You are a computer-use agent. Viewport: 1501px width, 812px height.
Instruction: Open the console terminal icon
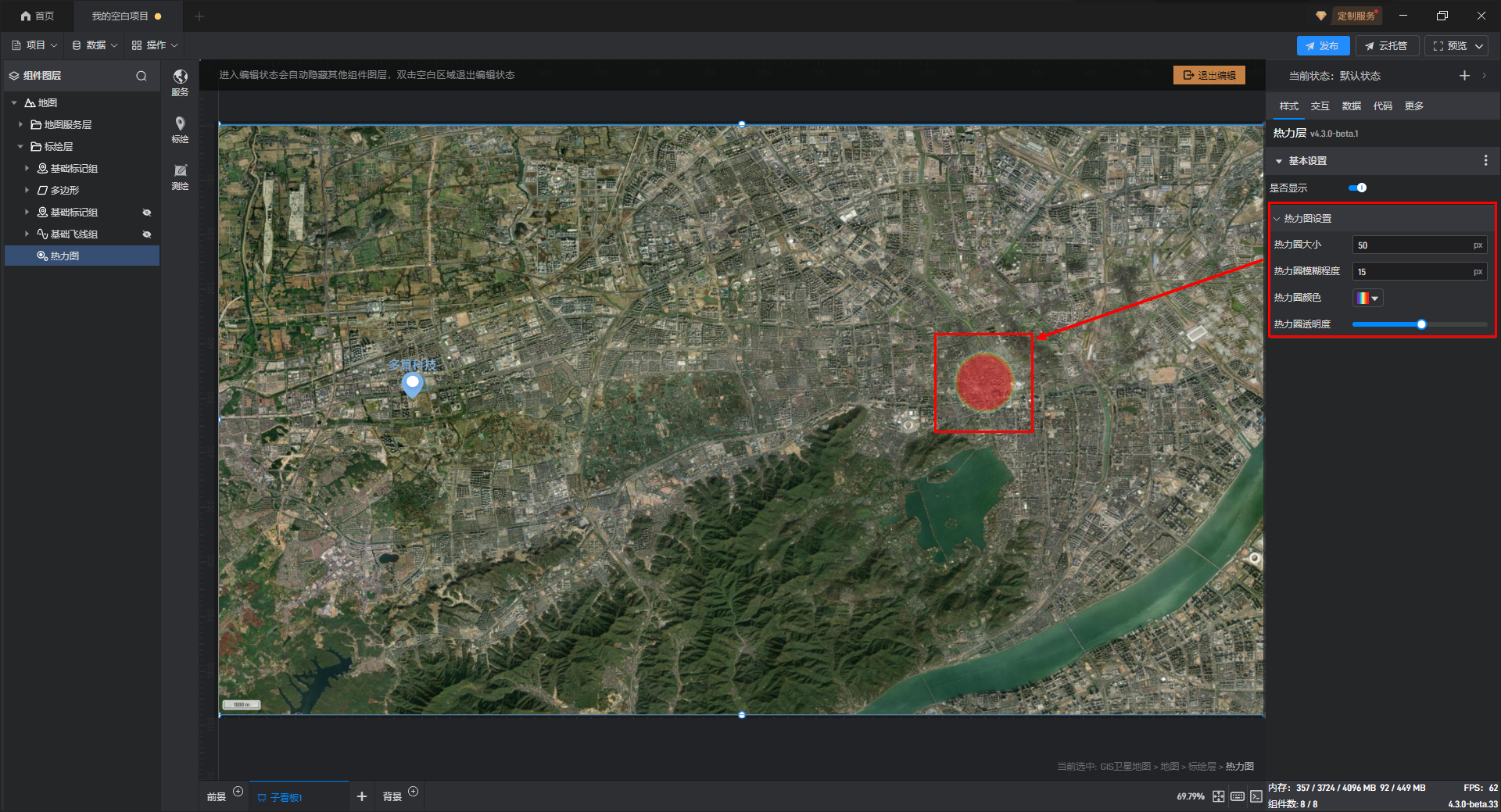(x=1256, y=796)
